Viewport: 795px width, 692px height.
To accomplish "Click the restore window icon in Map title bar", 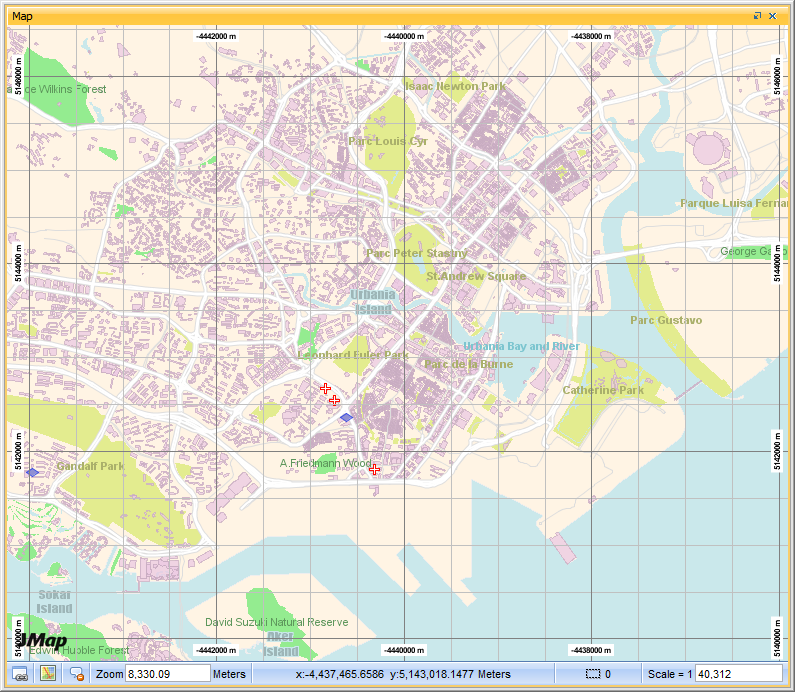I will click(x=757, y=16).
